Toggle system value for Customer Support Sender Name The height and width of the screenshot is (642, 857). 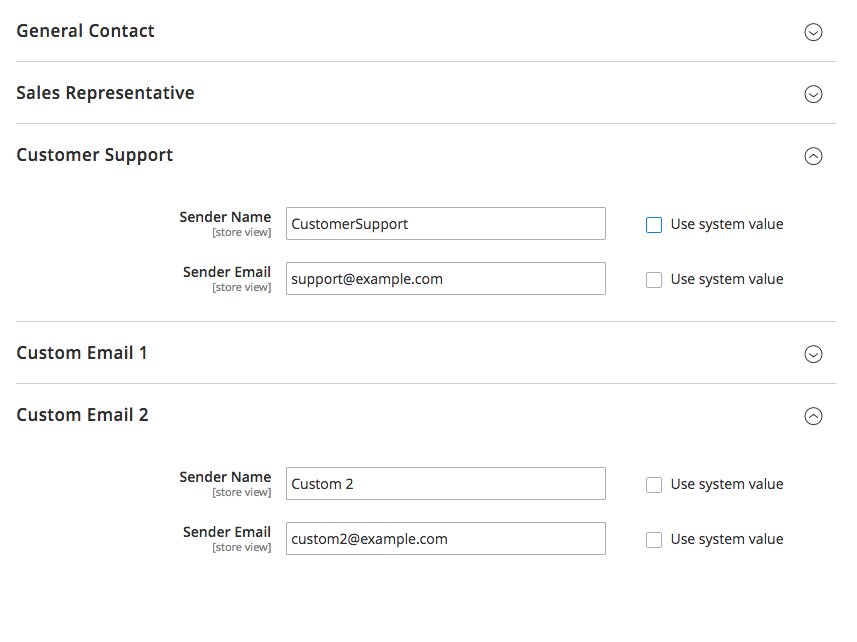coord(654,225)
